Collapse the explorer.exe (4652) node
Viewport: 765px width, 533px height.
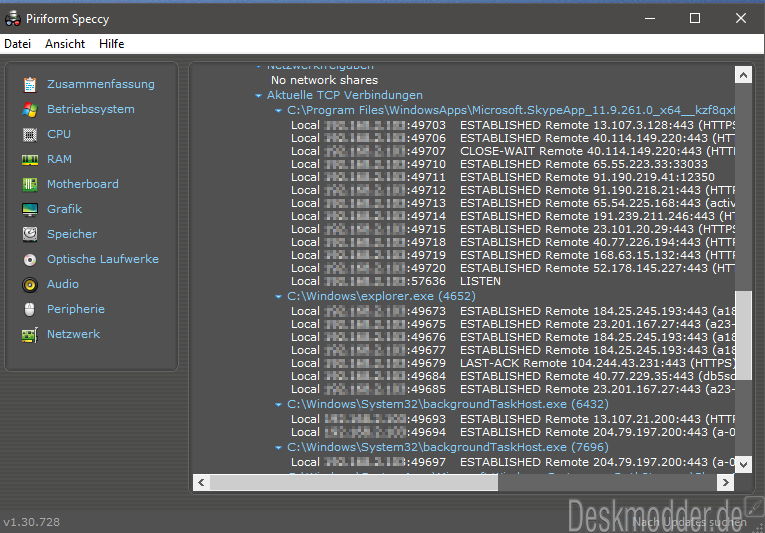tap(279, 297)
